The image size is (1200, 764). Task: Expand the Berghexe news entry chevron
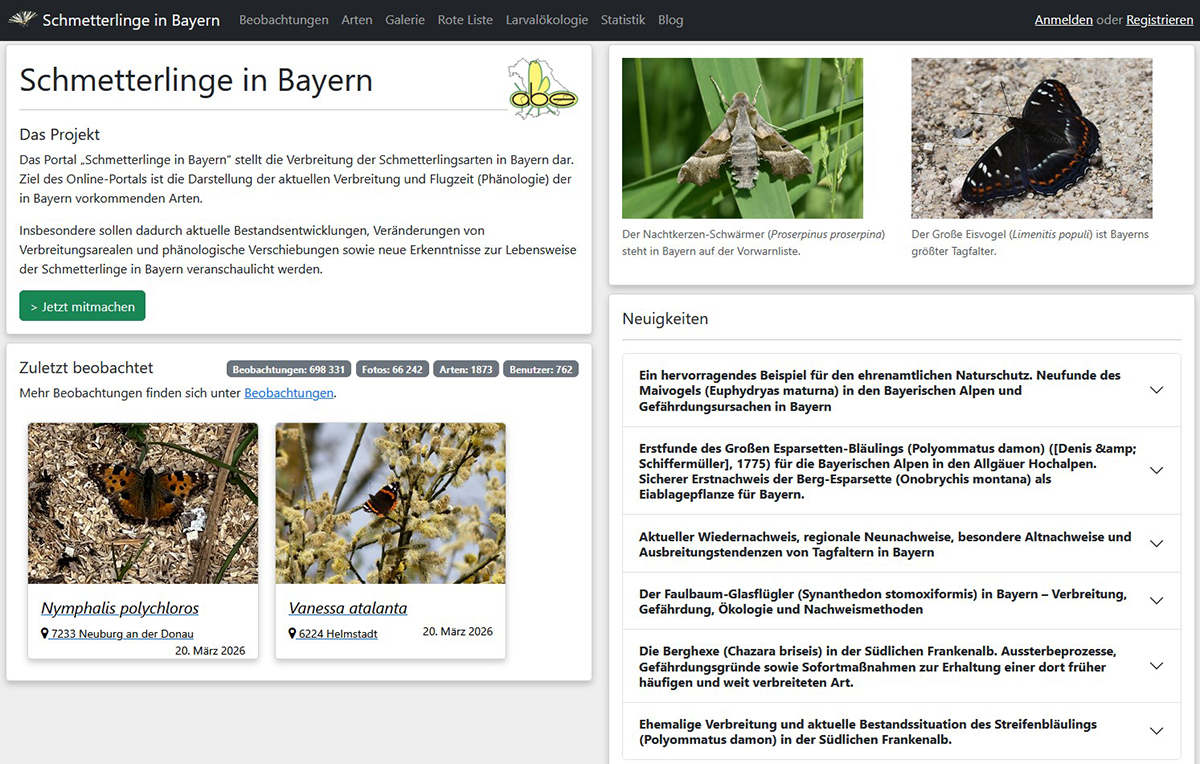[x=1156, y=666]
